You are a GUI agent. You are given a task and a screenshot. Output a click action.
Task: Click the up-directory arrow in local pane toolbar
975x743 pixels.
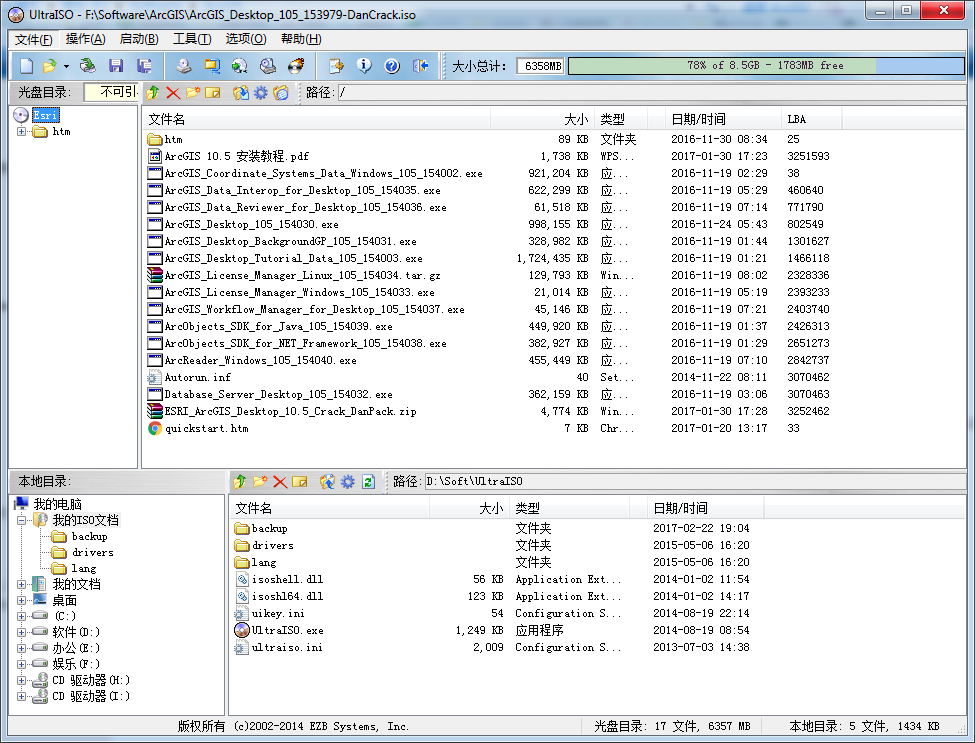[x=240, y=482]
